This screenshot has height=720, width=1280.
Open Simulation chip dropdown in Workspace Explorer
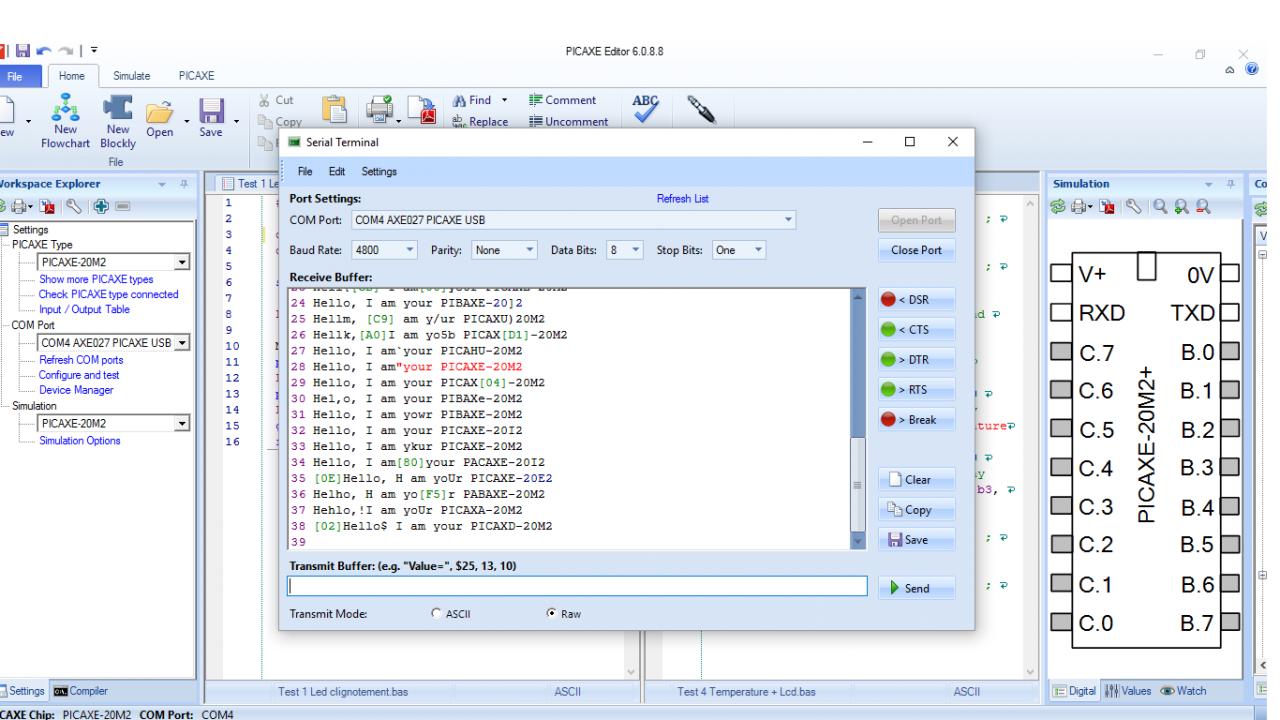coord(182,423)
